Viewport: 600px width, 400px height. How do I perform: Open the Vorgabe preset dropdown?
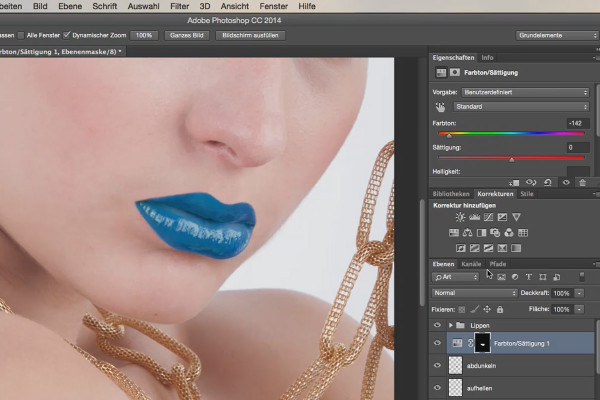pyautogui.click(x=525, y=92)
